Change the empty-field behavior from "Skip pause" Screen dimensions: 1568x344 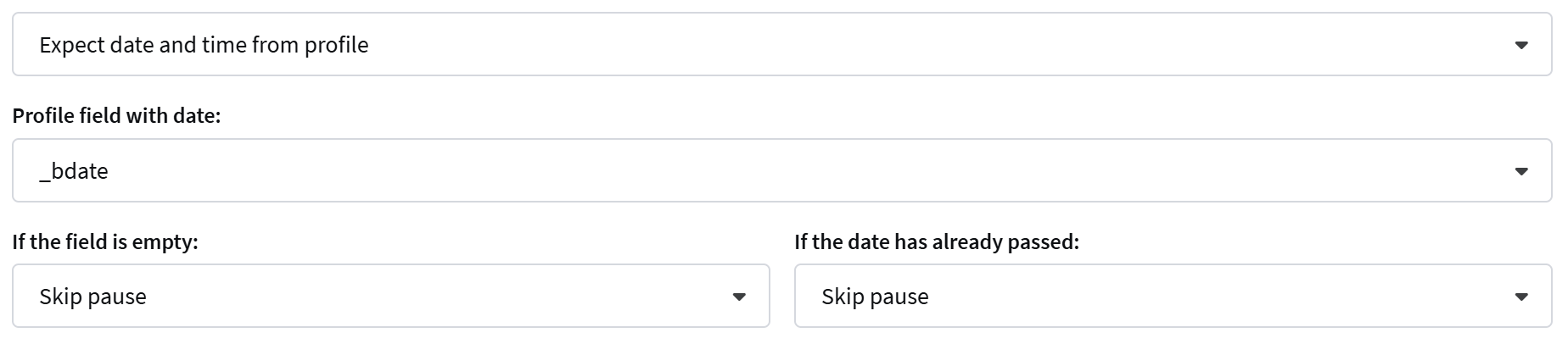(x=390, y=297)
